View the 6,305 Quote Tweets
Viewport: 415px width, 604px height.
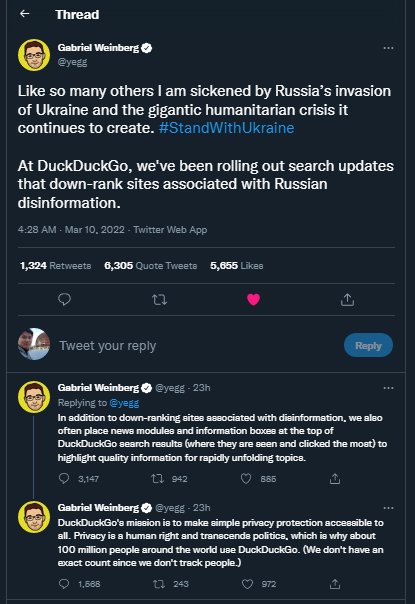pyautogui.click(x=151, y=266)
